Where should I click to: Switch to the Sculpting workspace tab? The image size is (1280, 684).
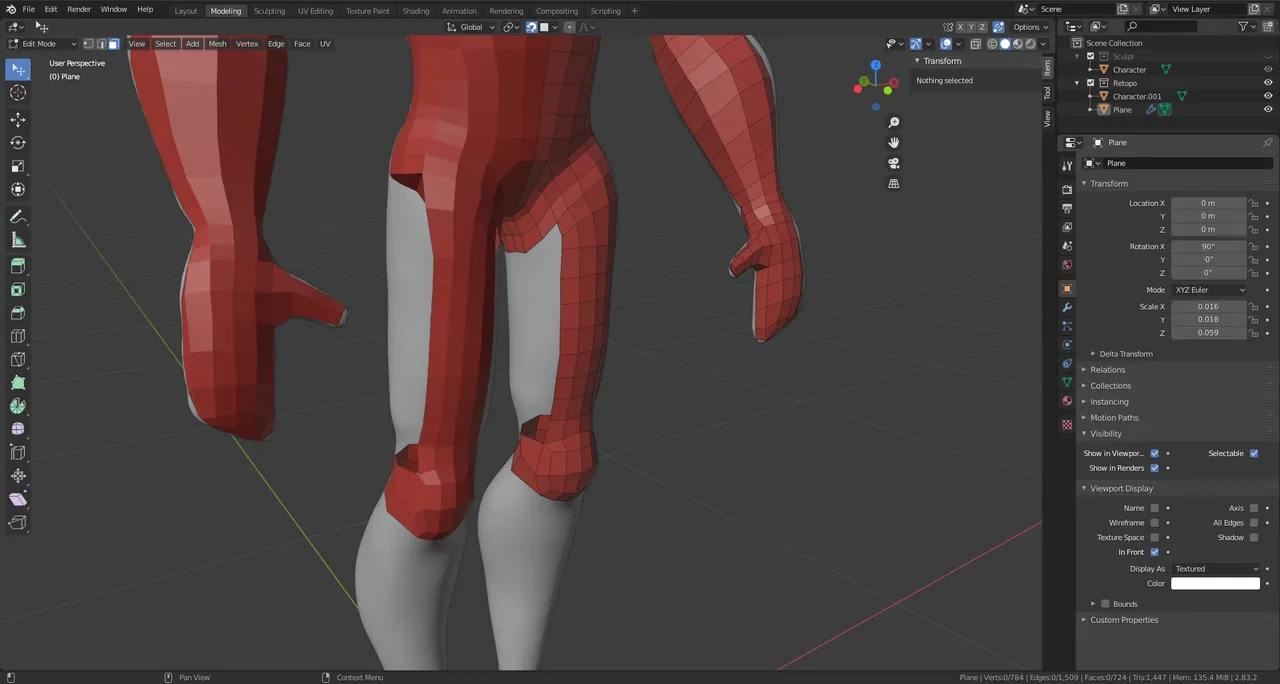coord(269,11)
